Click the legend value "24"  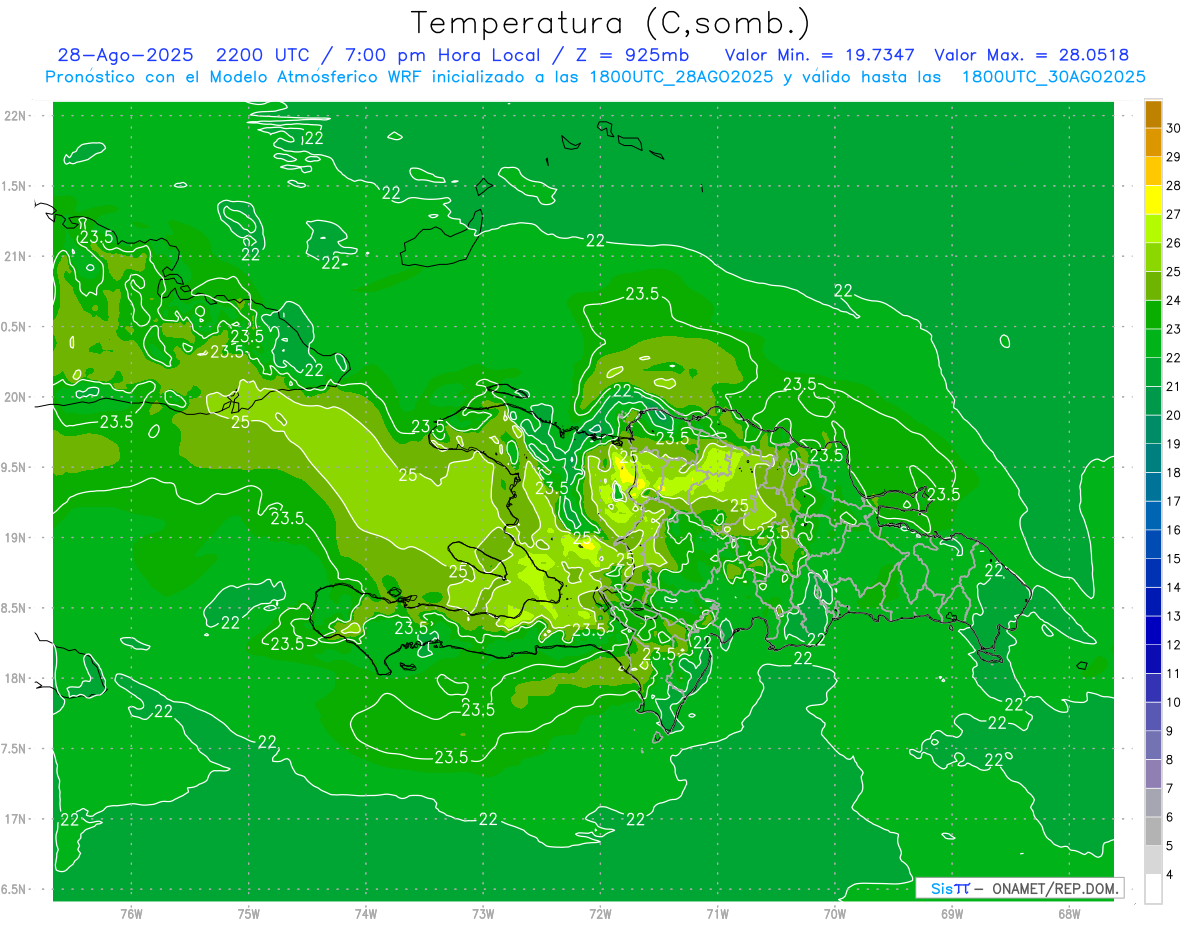(1175, 300)
